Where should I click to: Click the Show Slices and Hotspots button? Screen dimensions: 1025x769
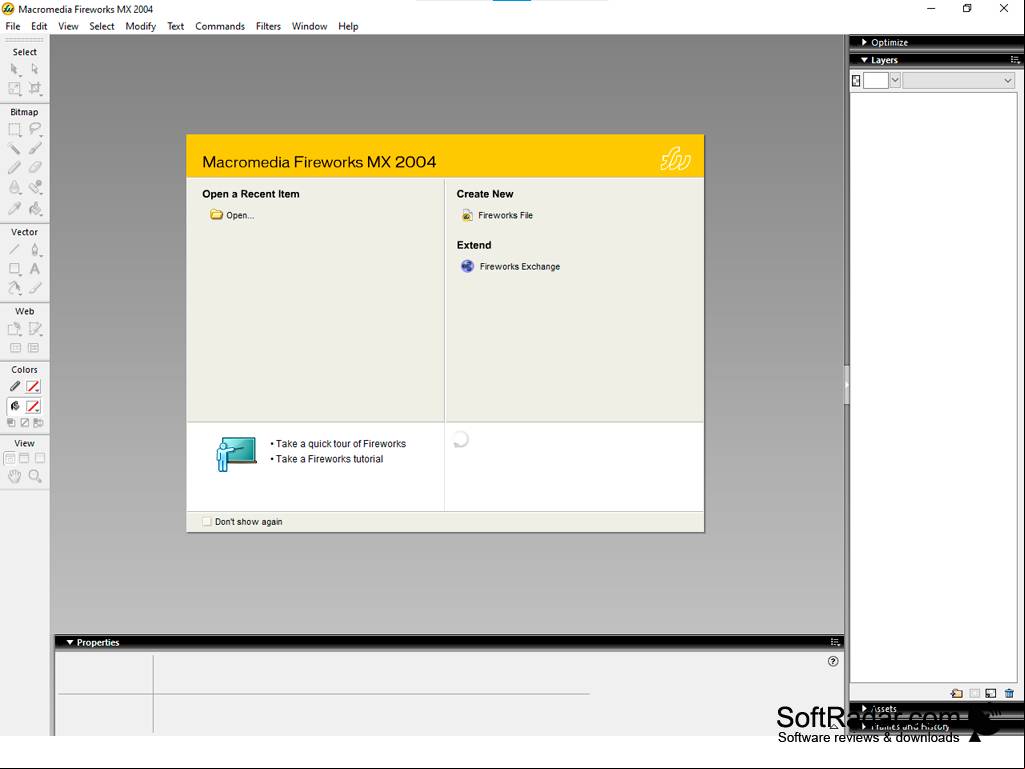[x=33, y=348]
